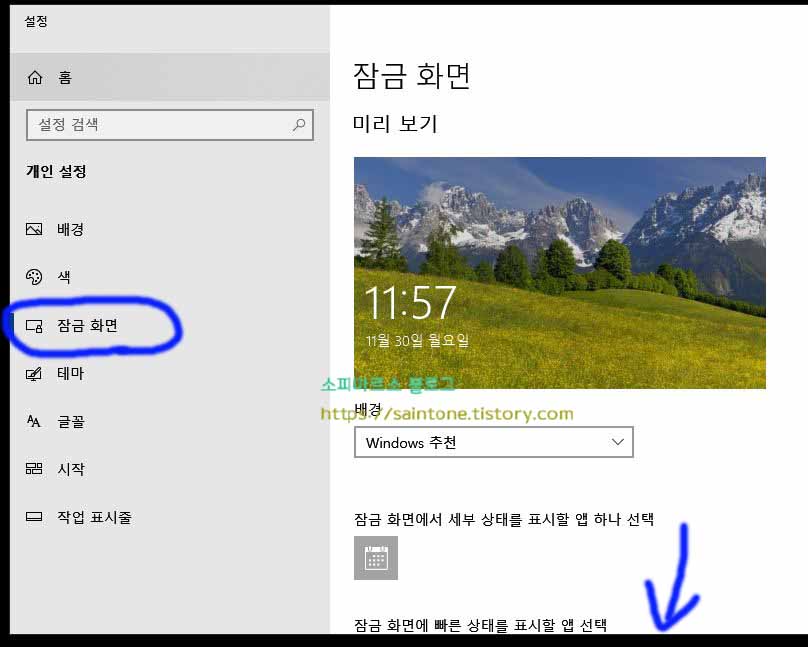
Task: Click 잠금 화면에서 세부 상태를 표시할 앱 label
Action: (504, 519)
